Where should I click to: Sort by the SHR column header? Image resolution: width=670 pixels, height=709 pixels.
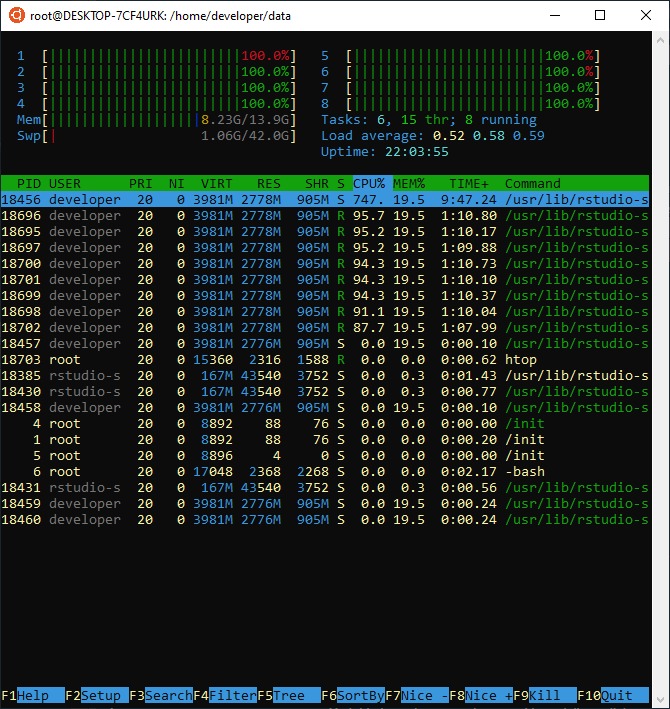pyautogui.click(x=316, y=184)
